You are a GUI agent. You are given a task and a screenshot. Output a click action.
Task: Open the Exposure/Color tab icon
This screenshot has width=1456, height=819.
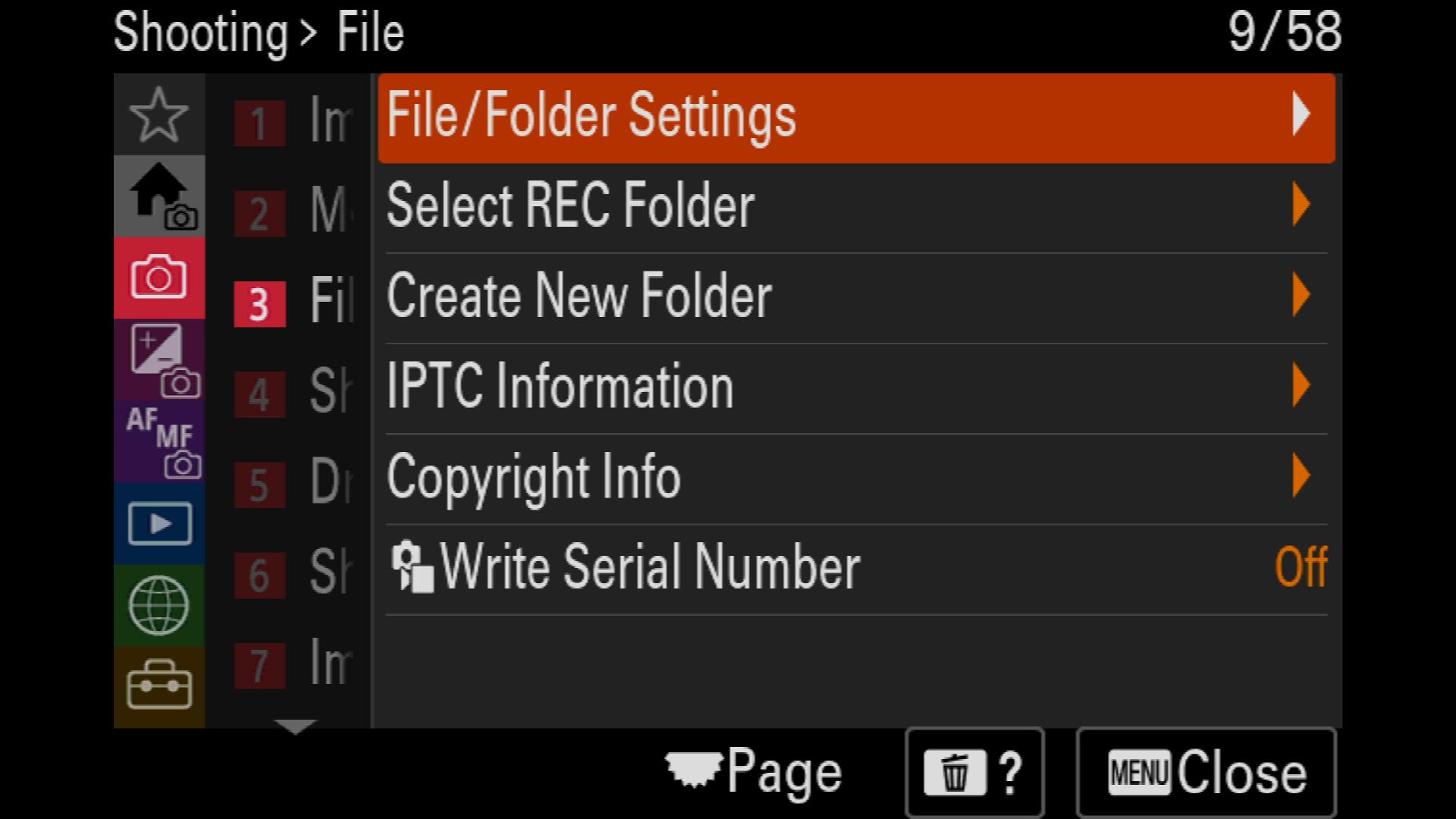[x=159, y=360]
